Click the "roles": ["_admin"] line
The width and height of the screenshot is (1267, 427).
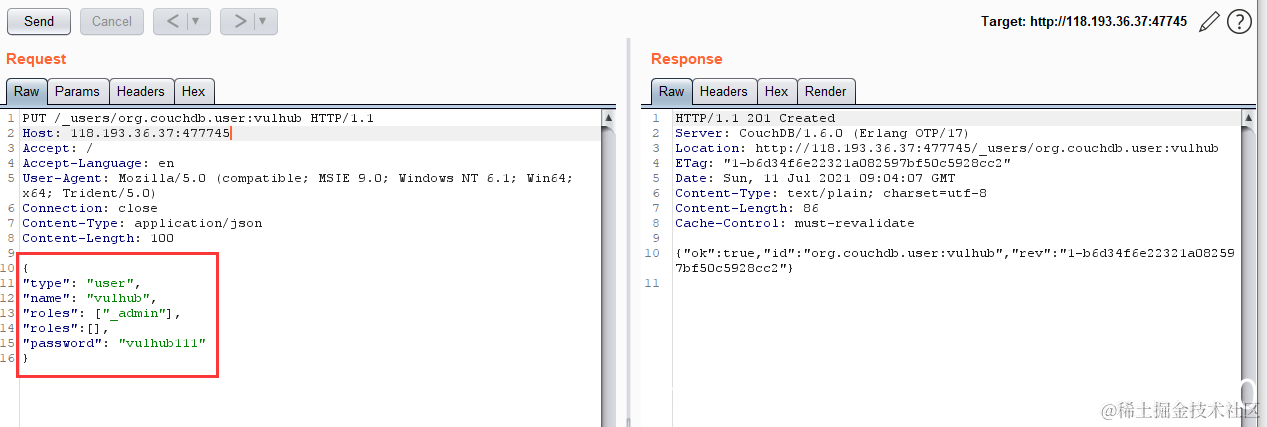tap(102, 313)
